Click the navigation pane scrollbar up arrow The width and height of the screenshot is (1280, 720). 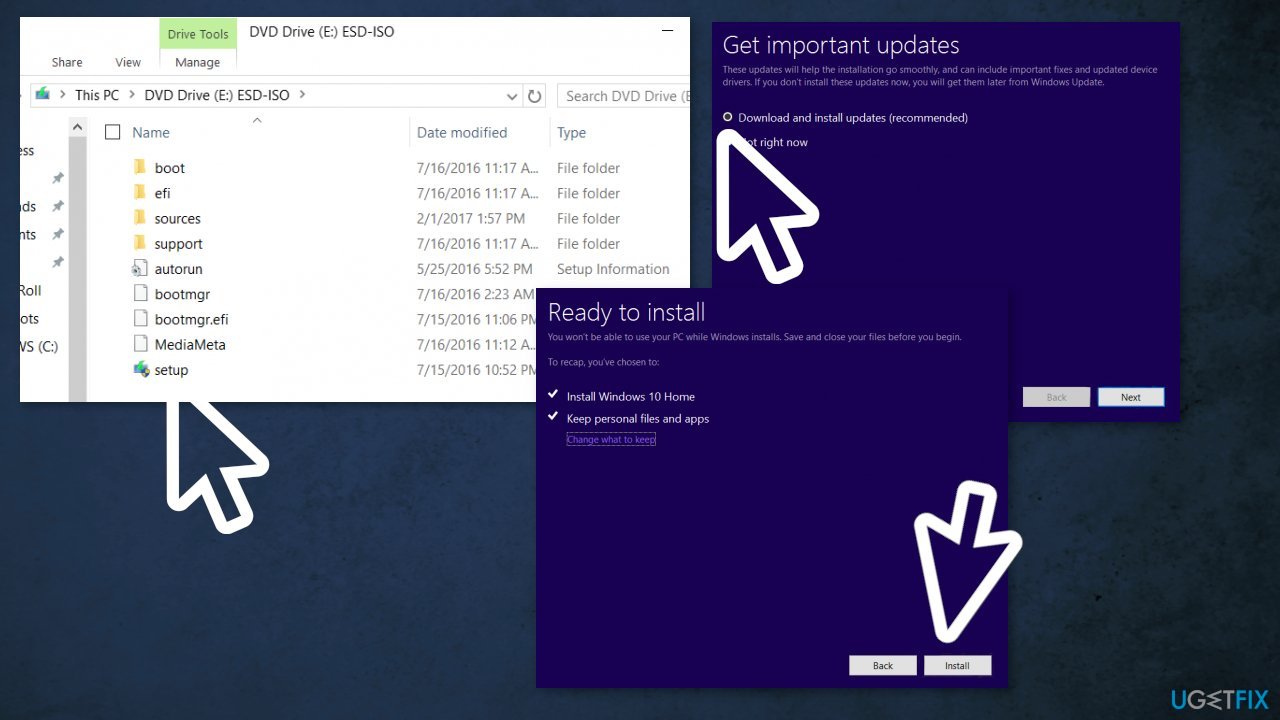77,127
